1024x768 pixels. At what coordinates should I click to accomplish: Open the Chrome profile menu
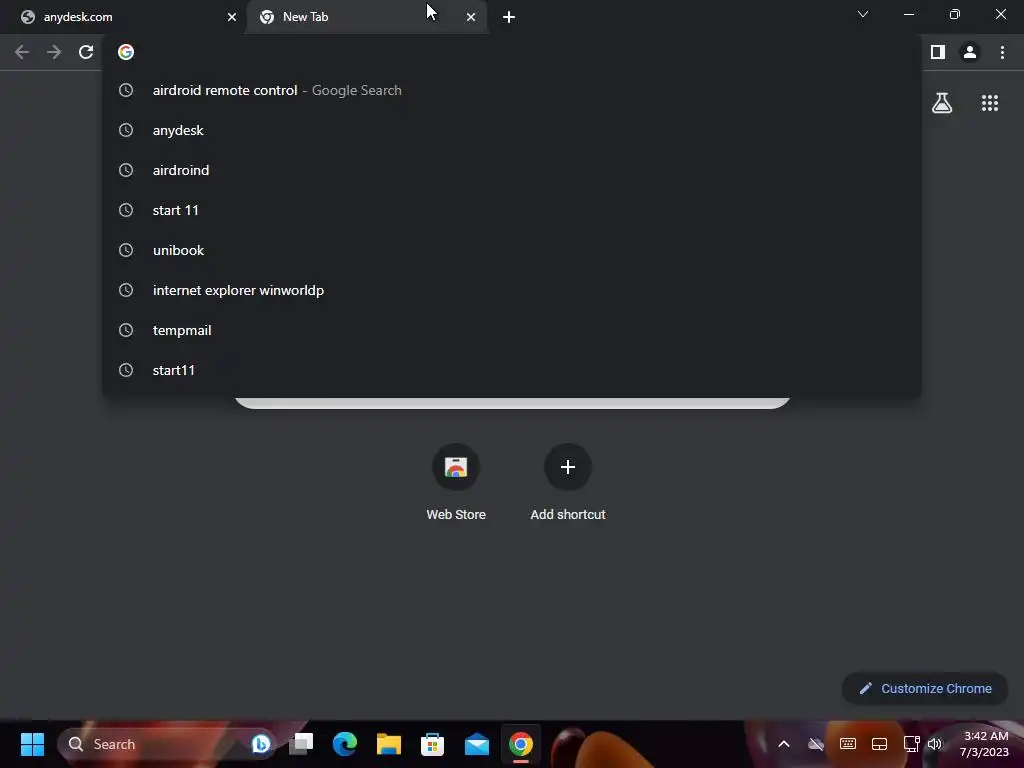970,52
